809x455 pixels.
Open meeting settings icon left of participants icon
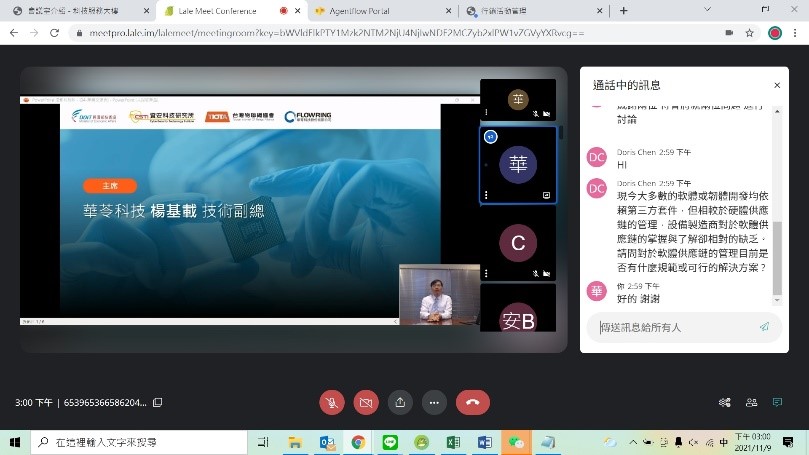click(724, 402)
